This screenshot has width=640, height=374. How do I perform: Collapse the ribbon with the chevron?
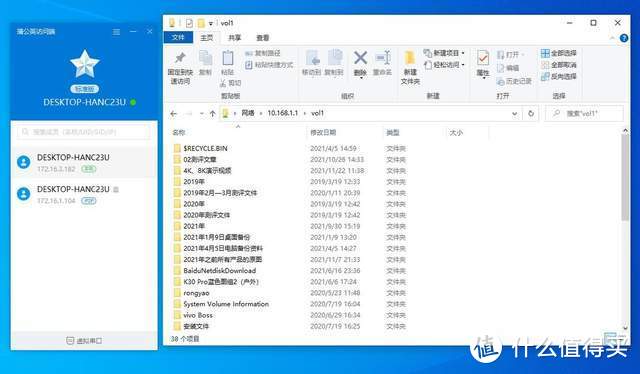[612, 38]
